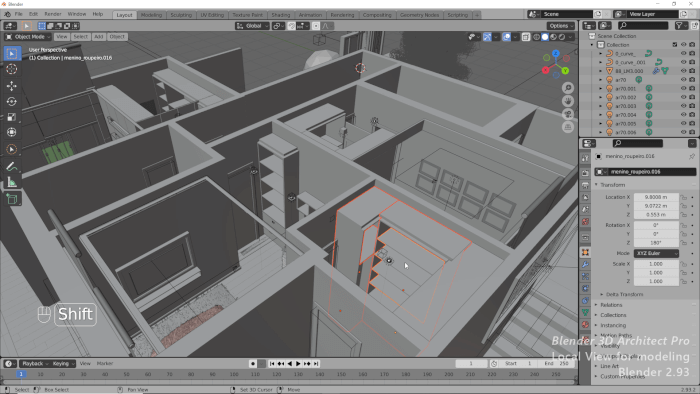Open the Render menu
This screenshot has width=700, height=394.
coord(53,14)
